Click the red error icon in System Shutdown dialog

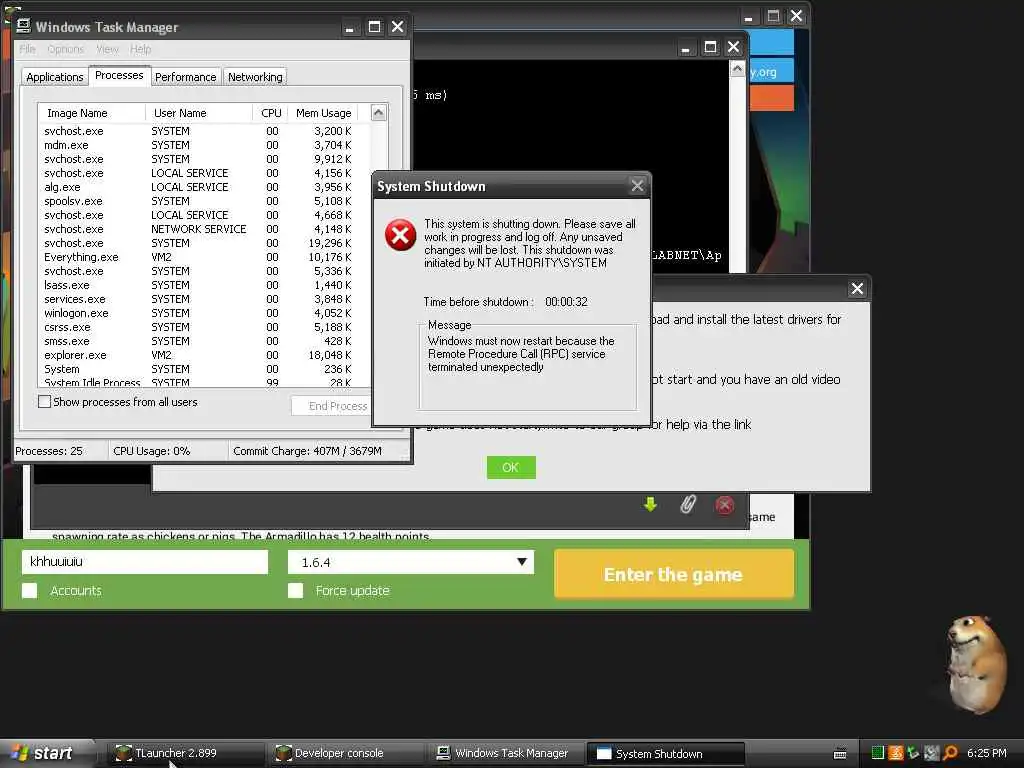(400, 235)
